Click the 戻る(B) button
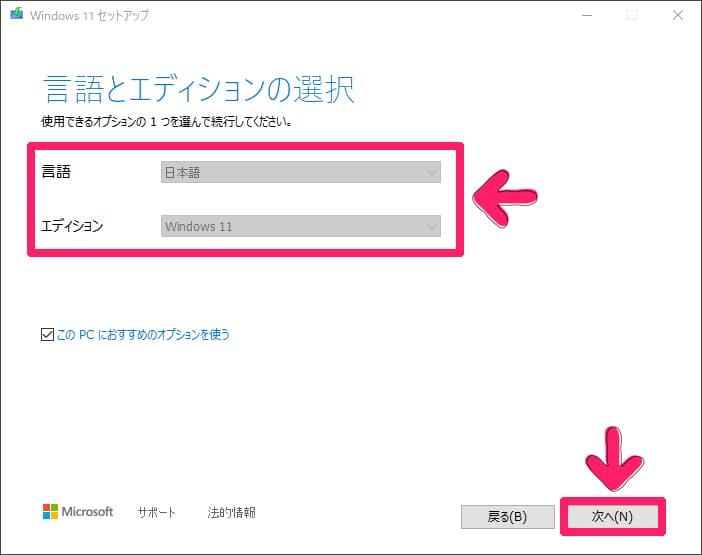The width and height of the screenshot is (702, 555). click(507, 517)
